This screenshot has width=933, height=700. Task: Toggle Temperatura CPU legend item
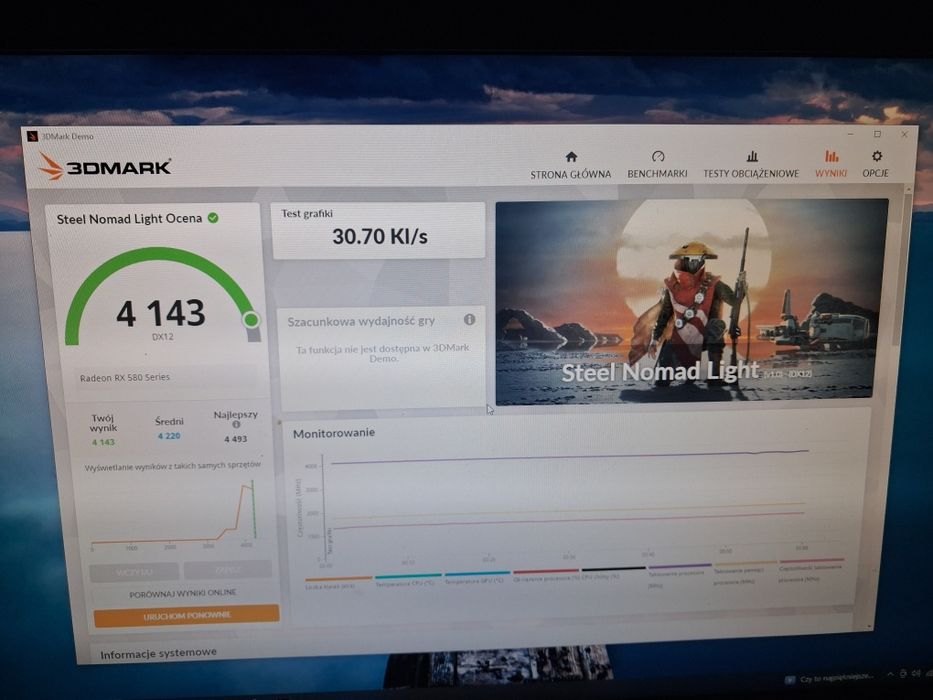tap(408, 580)
